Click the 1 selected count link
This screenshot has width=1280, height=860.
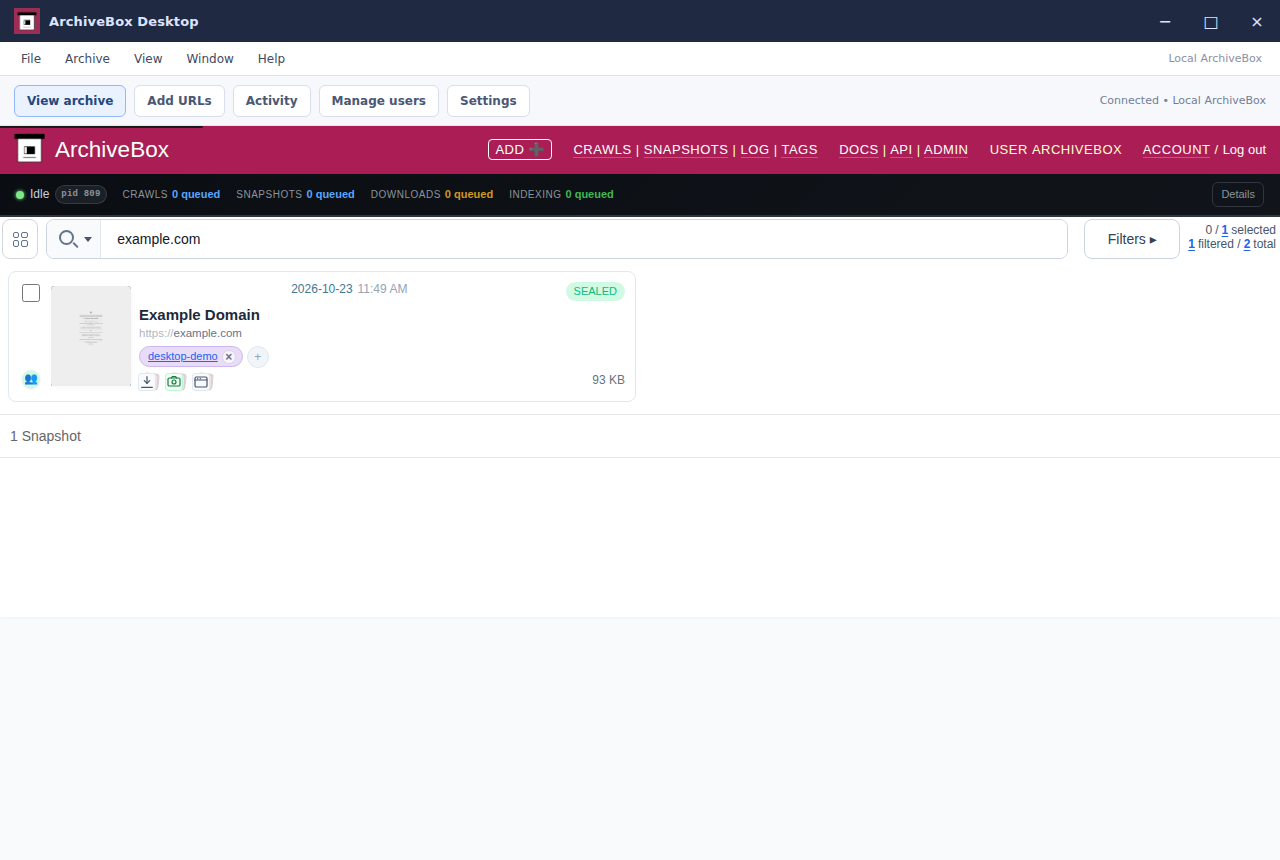click(1225, 230)
